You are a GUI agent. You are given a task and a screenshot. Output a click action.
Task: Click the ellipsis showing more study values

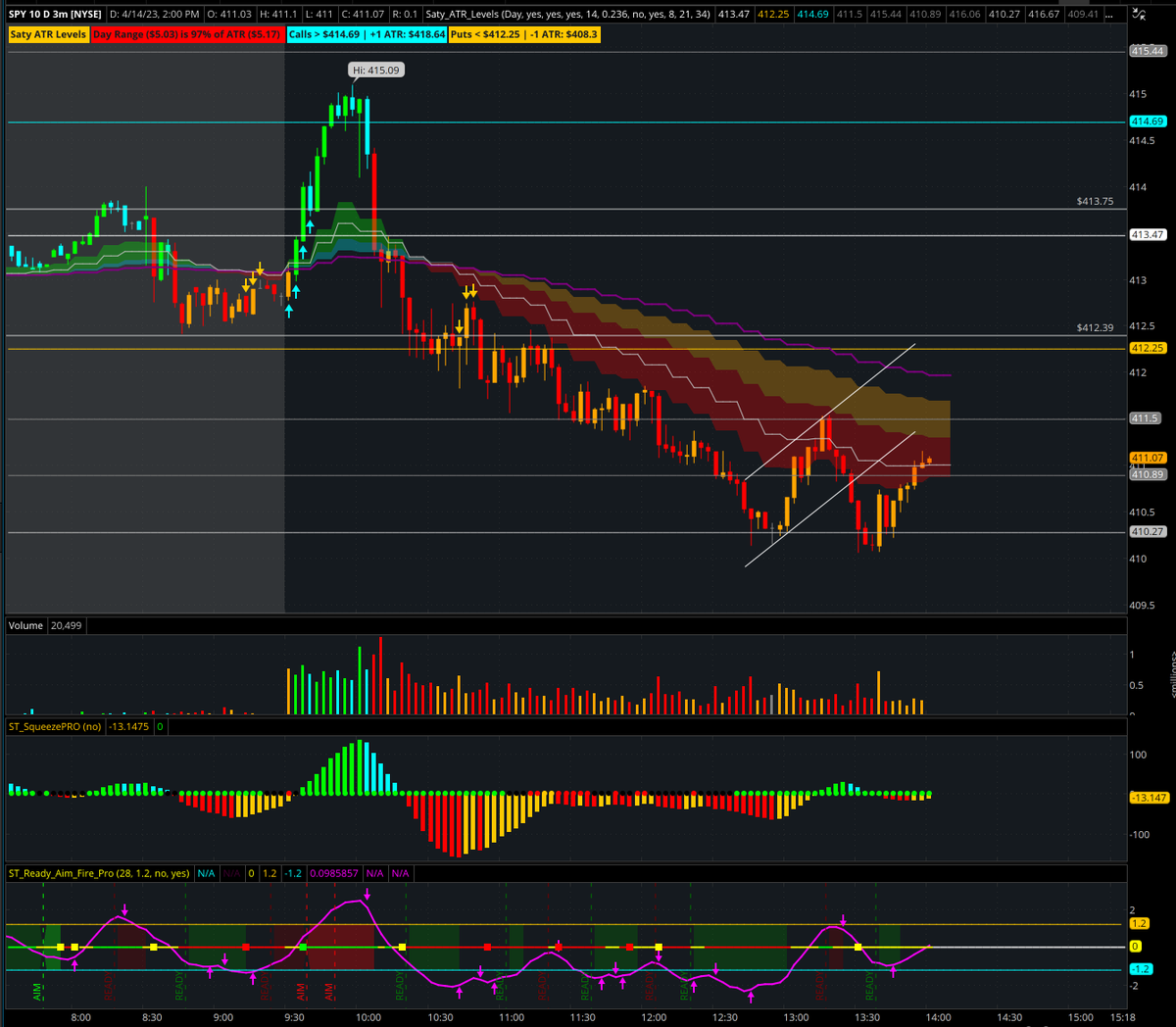[x=1110, y=15]
